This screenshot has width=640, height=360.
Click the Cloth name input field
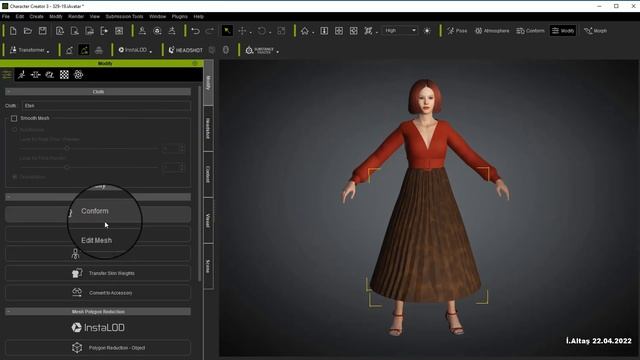click(106, 106)
